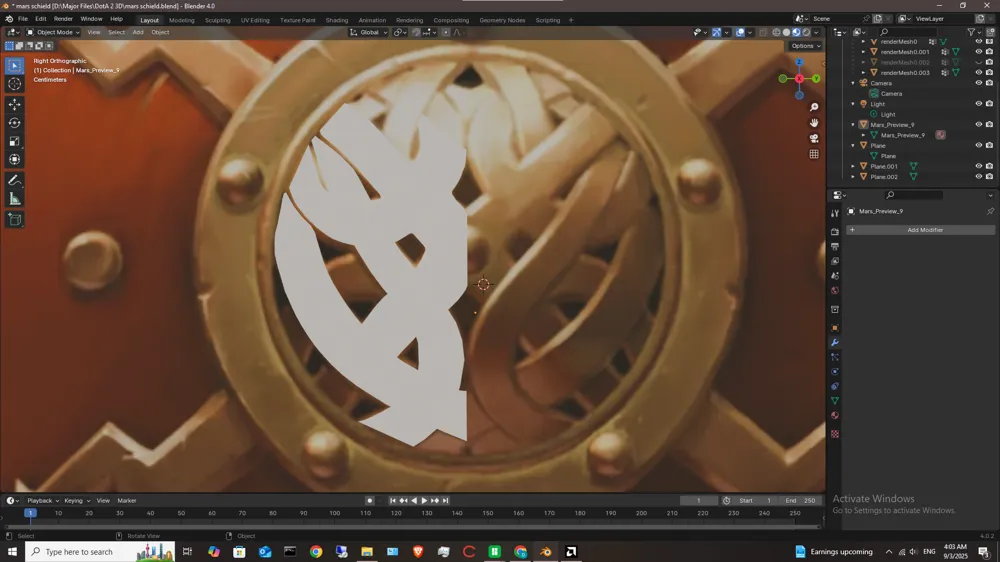Select the Cursor tool in viewport toolbar
This screenshot has height=562, width=1000.
tap(15, 84)
